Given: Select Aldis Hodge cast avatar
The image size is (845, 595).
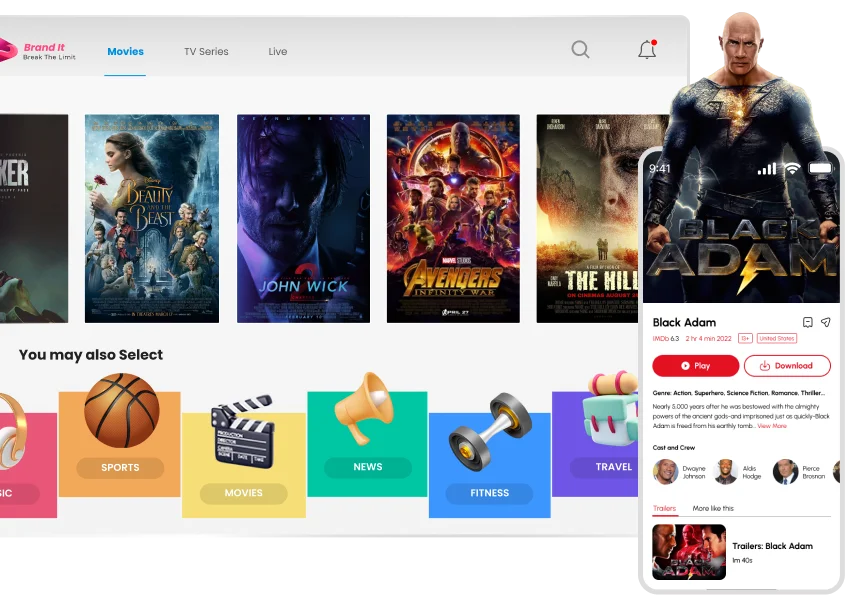Looking at the screenshot, I should click(725, 472).
